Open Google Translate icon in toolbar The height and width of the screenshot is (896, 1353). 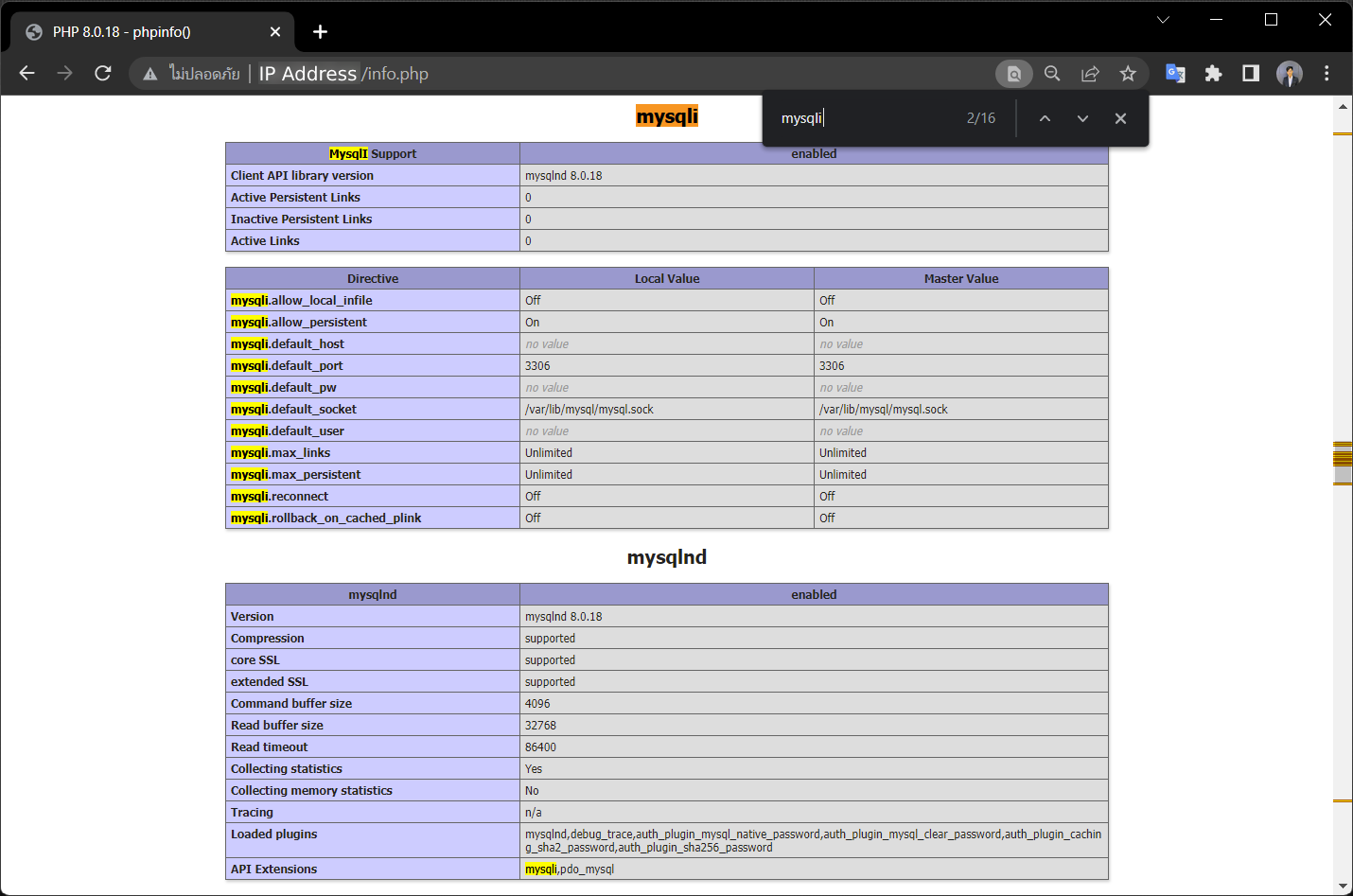coord(1176,73)
